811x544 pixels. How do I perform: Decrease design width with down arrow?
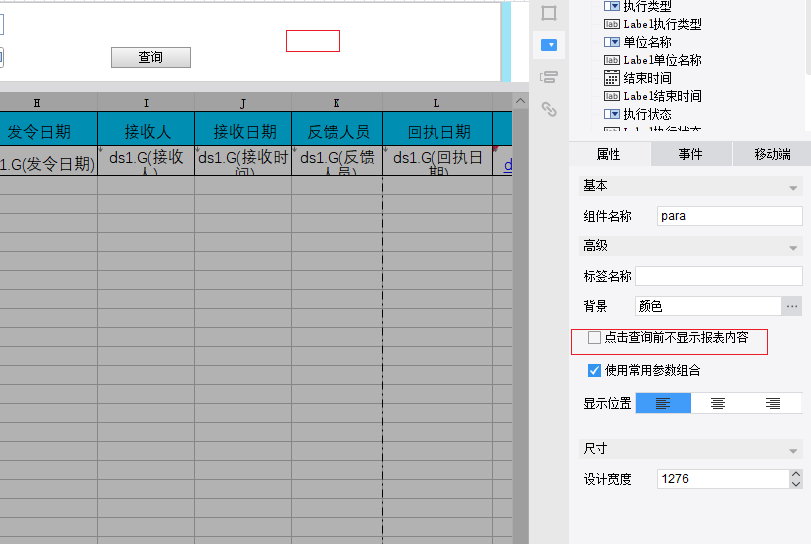tap(796, 484)
